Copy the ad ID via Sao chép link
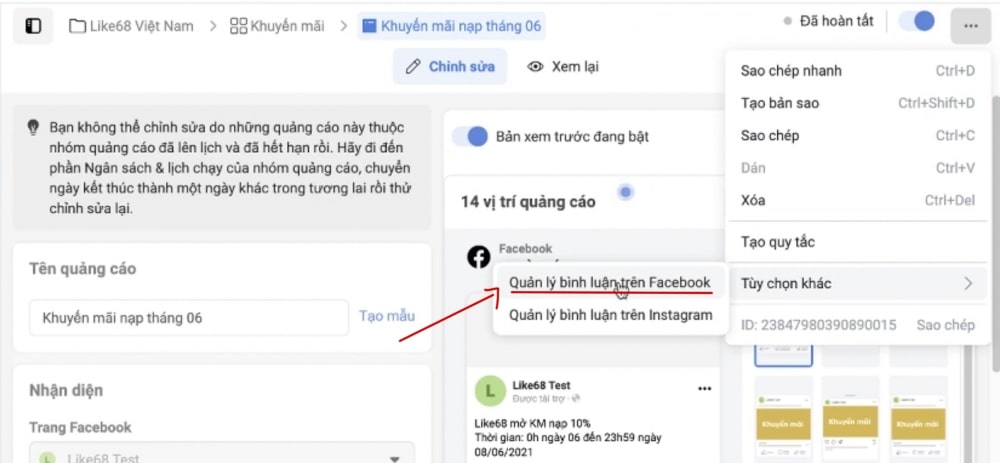Screen dimensions: 1000x463 (x=946, y=325)
